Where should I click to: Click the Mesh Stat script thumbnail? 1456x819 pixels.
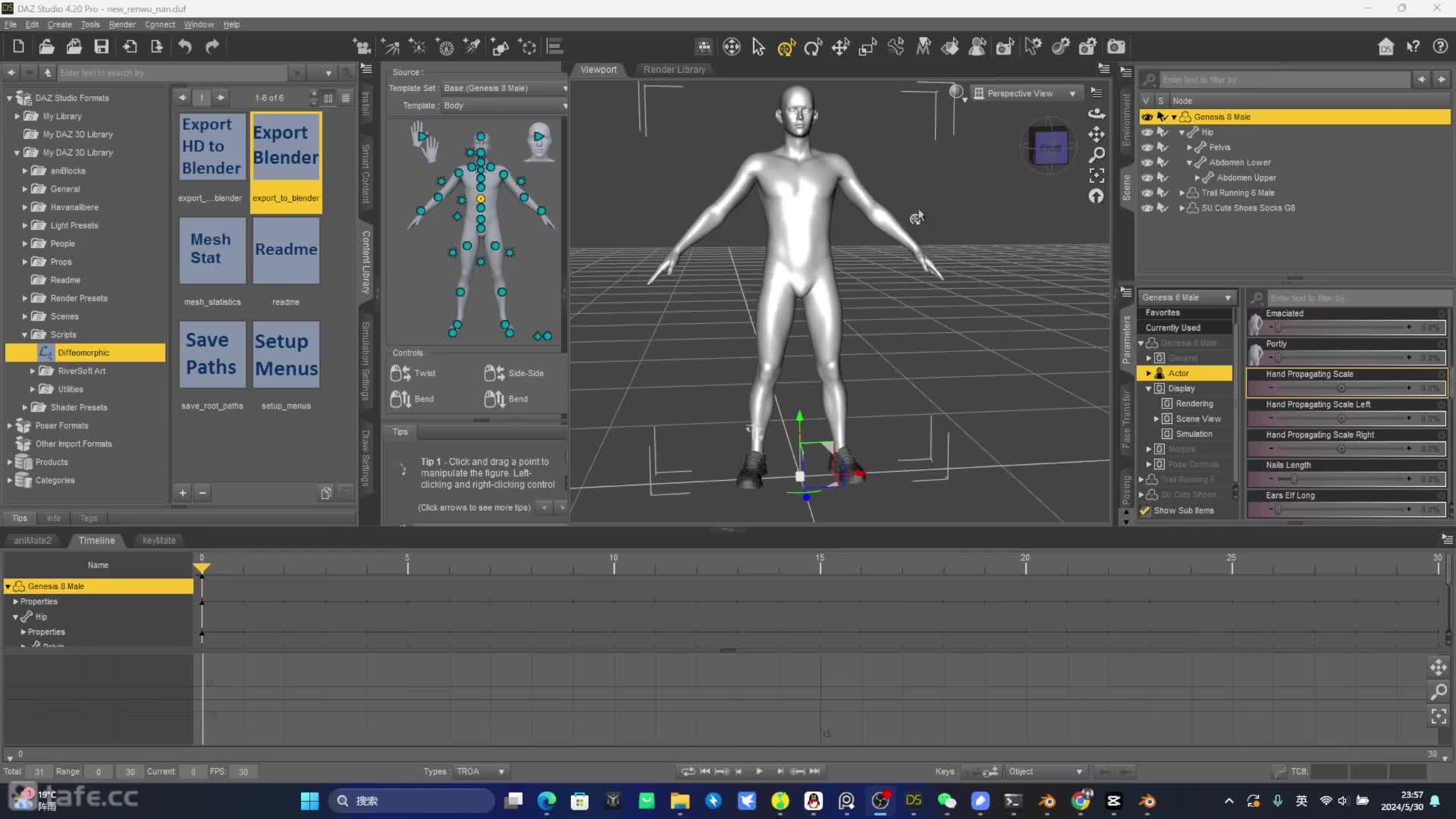pyautogui.click(x=212, y=249)
